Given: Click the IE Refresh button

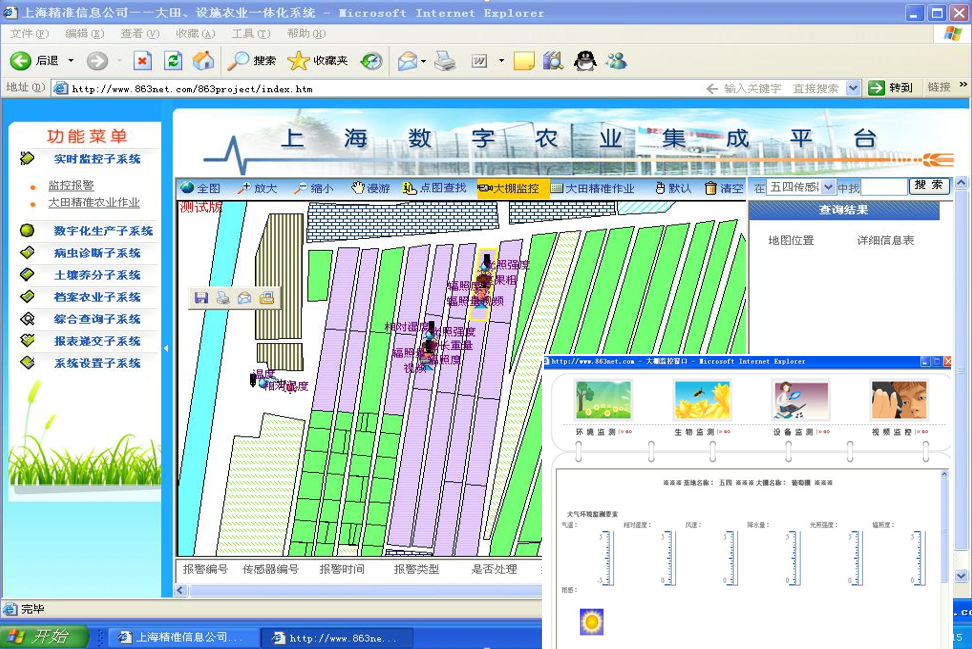Looking at the screenshot, I should tap(173, 61).
